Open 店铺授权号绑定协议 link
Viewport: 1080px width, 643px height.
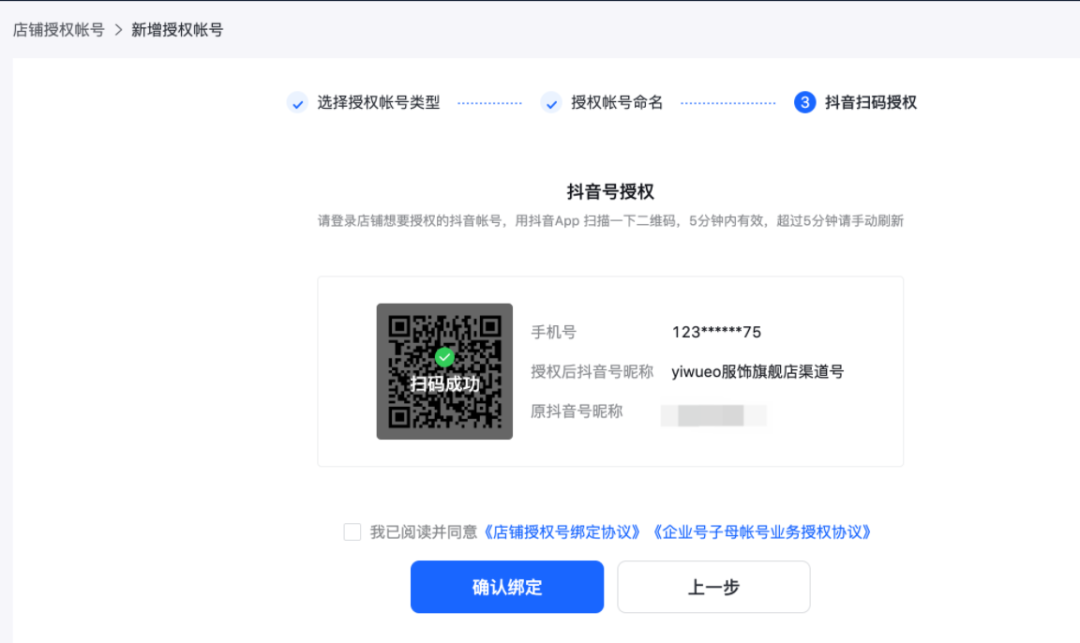pos(562,532)
